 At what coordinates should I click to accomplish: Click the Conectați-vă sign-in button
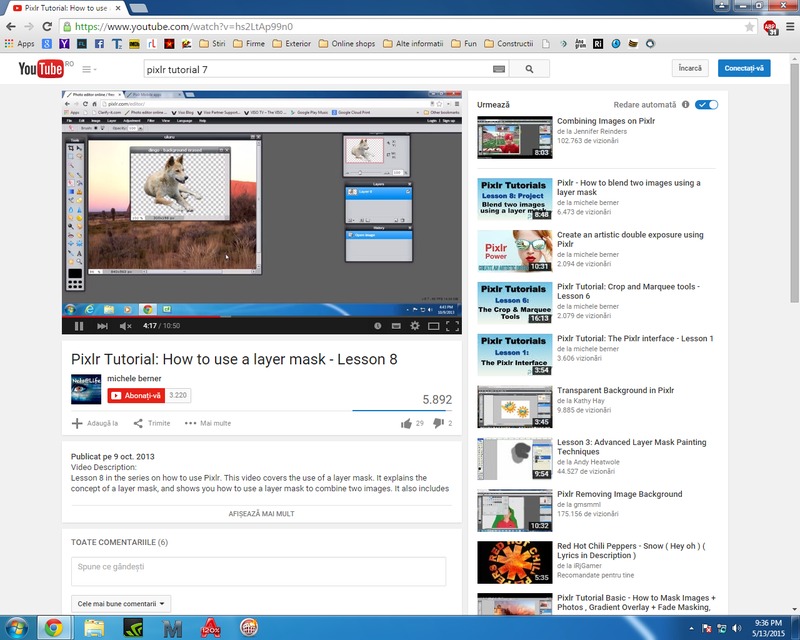[x=744, y=68]
